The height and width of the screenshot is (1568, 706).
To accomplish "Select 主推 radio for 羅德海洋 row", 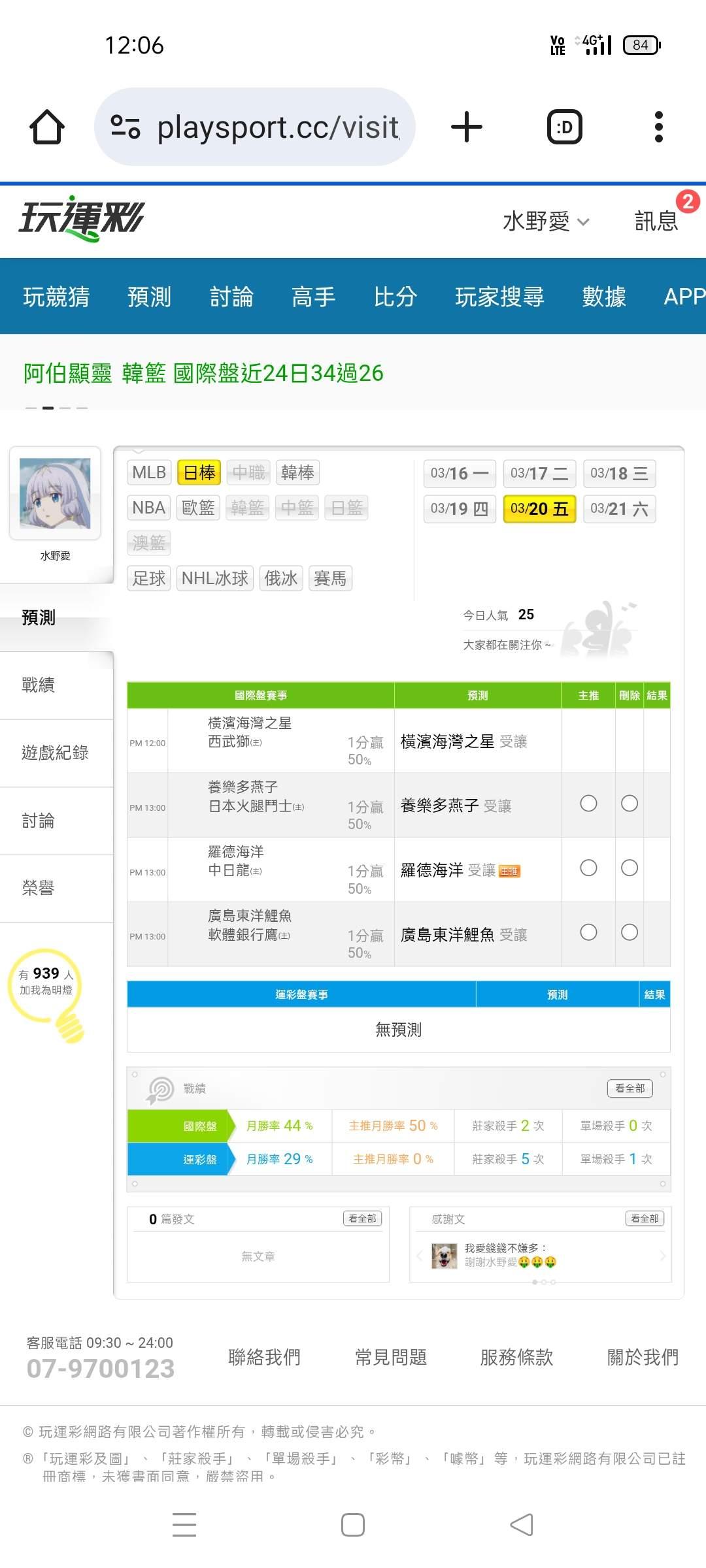I will [588, 868].
